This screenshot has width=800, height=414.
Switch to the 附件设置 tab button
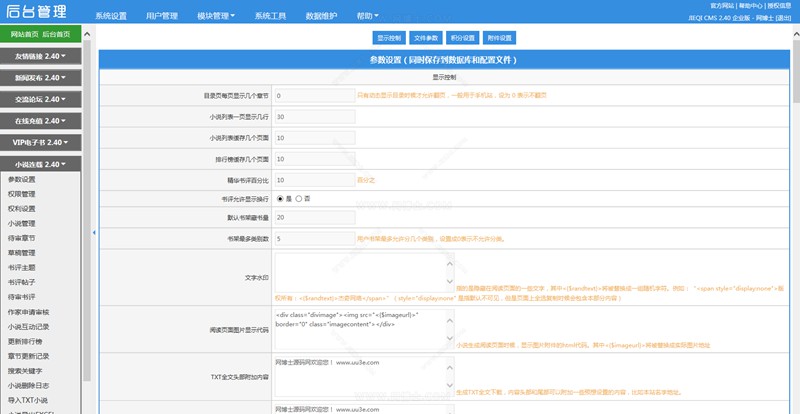(499, 38)
